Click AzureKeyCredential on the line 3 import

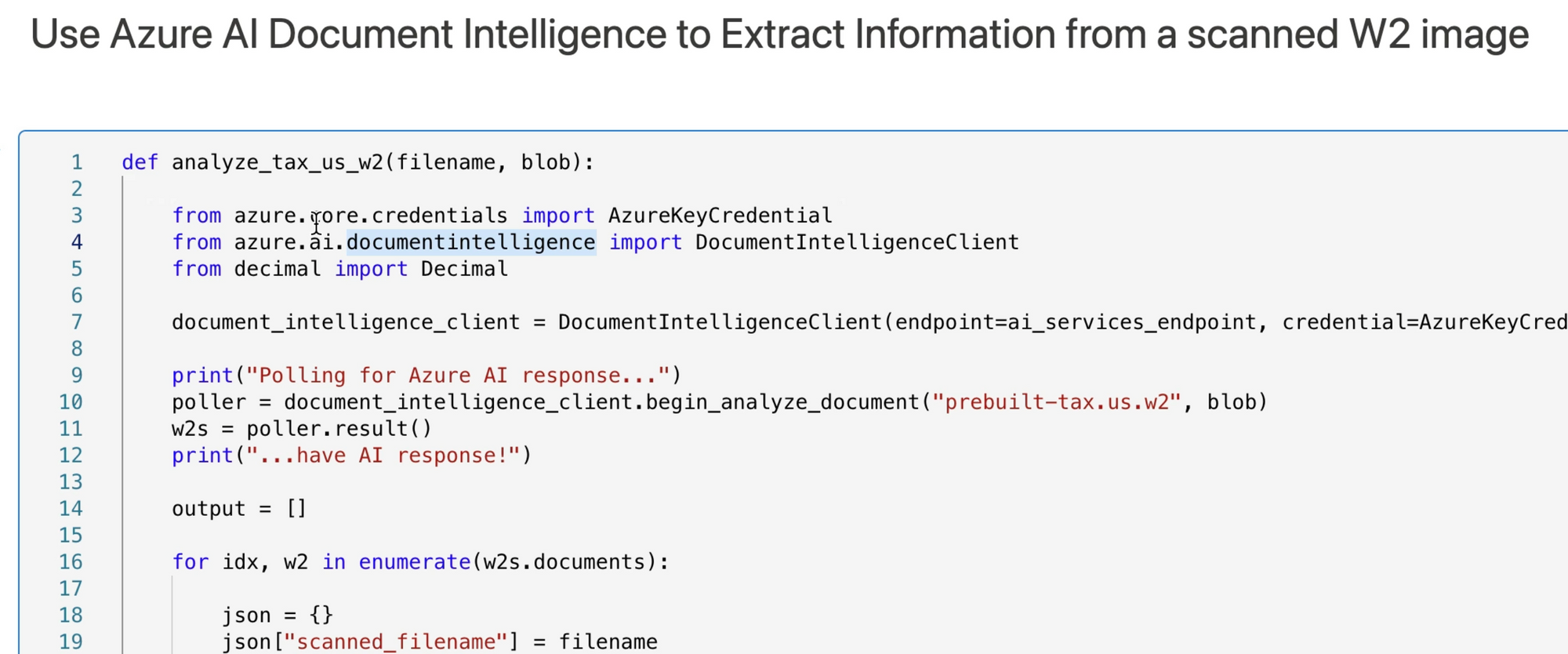720,216
